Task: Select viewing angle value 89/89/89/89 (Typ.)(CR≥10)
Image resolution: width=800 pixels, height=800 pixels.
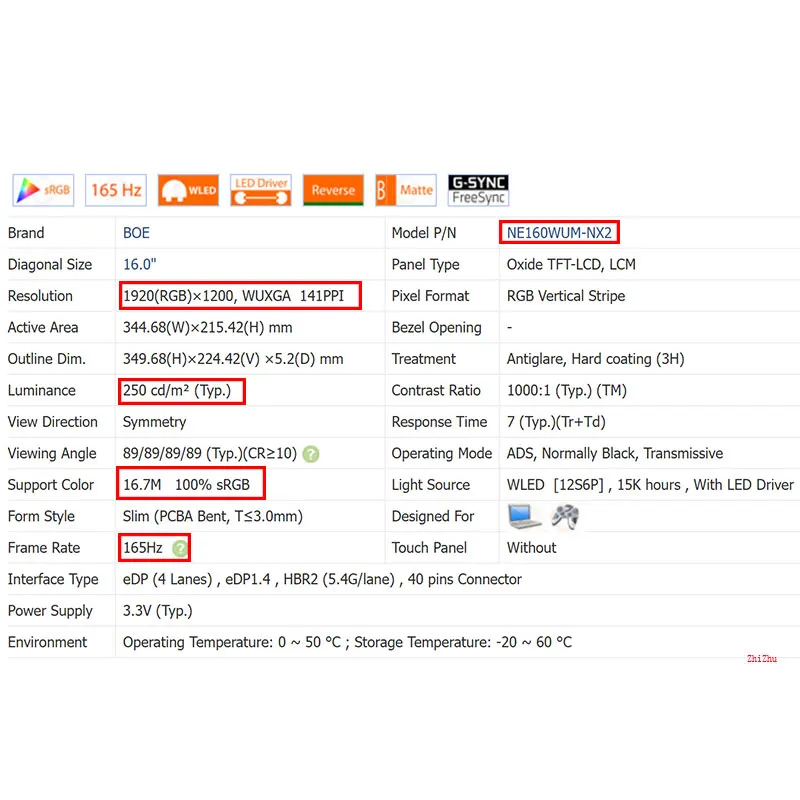Action: (210, 454)
